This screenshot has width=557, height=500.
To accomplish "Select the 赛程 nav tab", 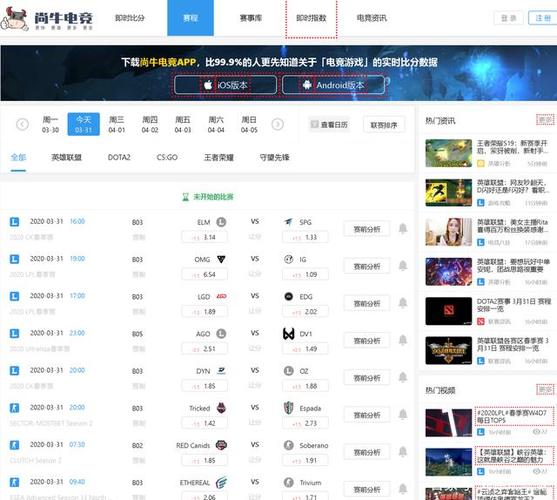I will 190,18.
